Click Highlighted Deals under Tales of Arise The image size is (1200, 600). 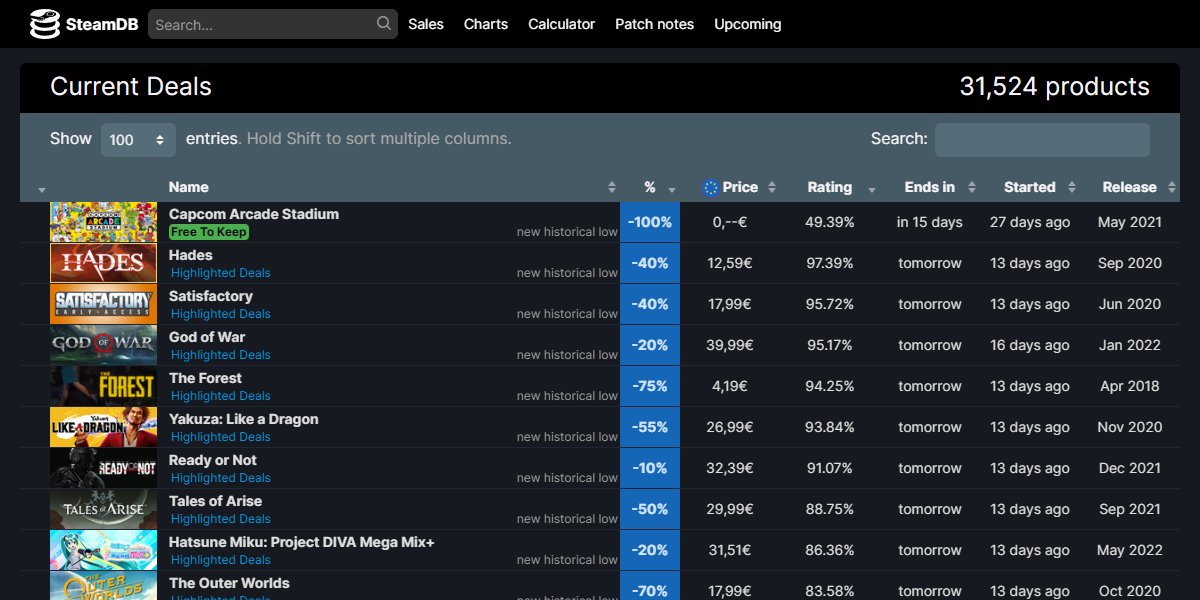pyautogui.click(x=221, y=519)
